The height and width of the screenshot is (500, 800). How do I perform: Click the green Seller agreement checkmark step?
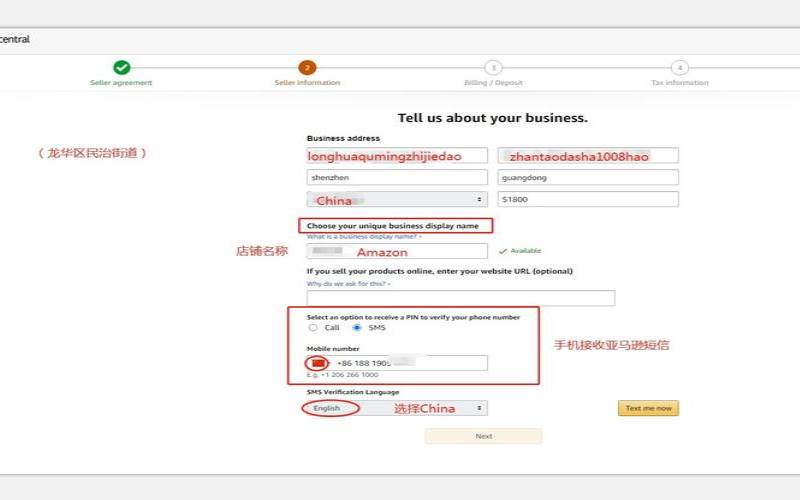click(121, 67)
